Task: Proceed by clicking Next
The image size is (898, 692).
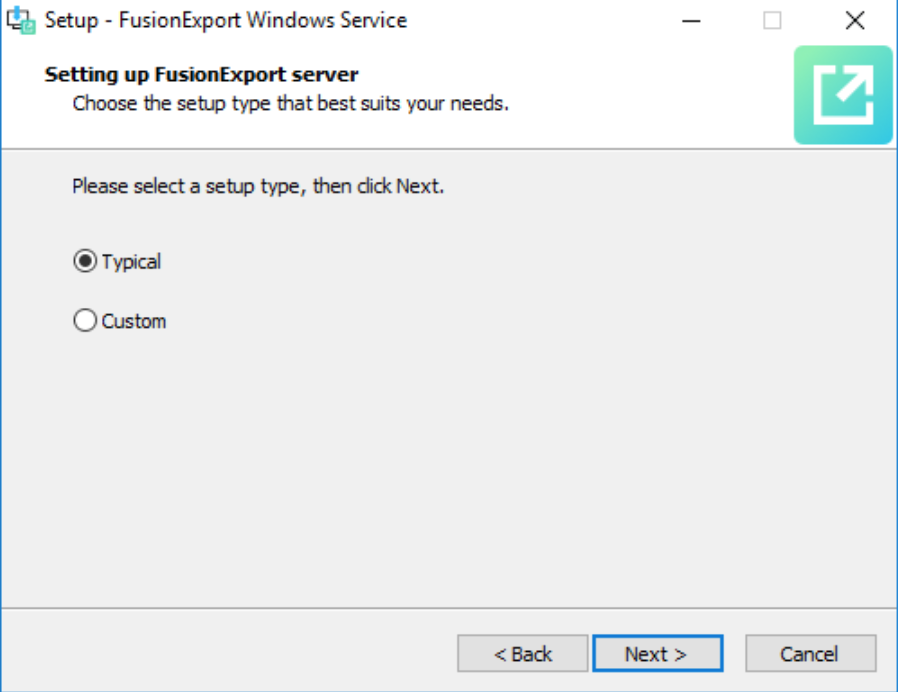Action: click(x=657, y=654)
